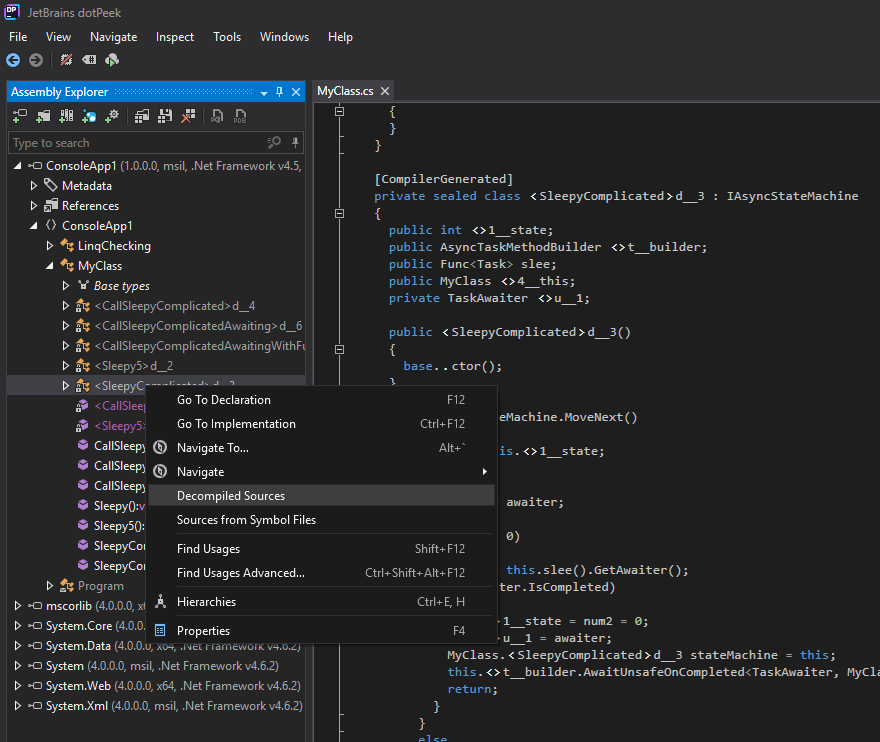This screenshot has height=742, width=880.
Task: Select the Open Folder toolbar icon
Action: point(42,116)
